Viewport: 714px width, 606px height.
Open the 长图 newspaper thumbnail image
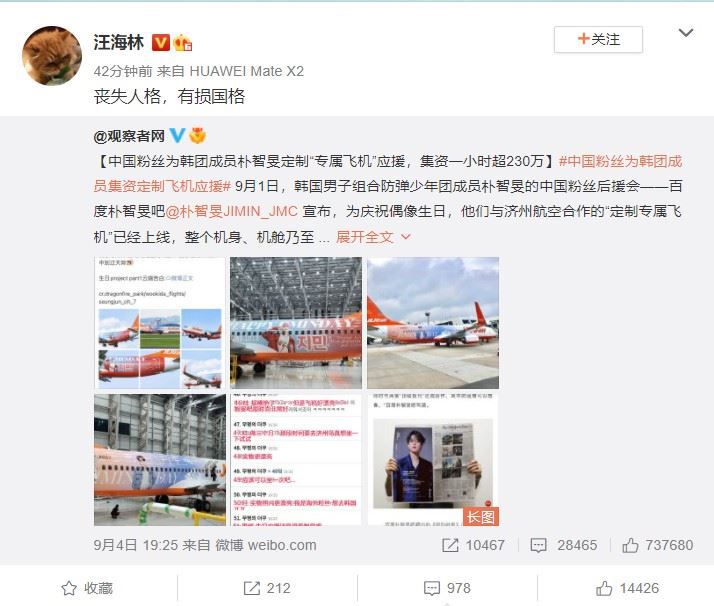tap(433, 460)
